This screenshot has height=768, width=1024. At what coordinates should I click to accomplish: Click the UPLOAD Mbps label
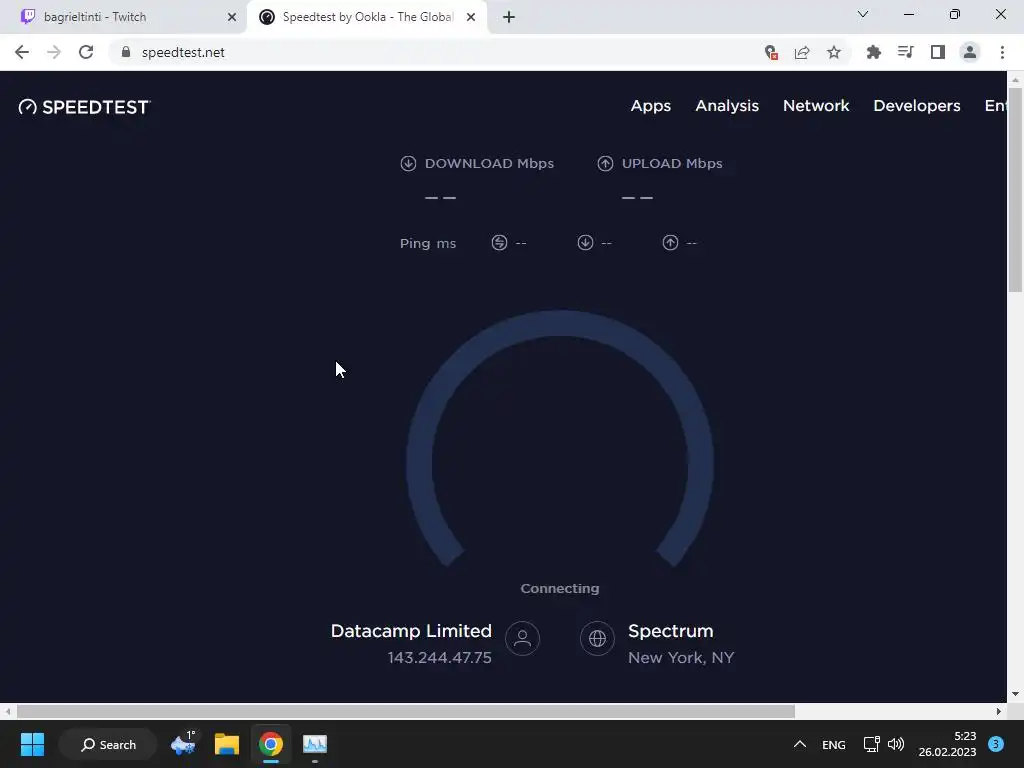[672, 163]
